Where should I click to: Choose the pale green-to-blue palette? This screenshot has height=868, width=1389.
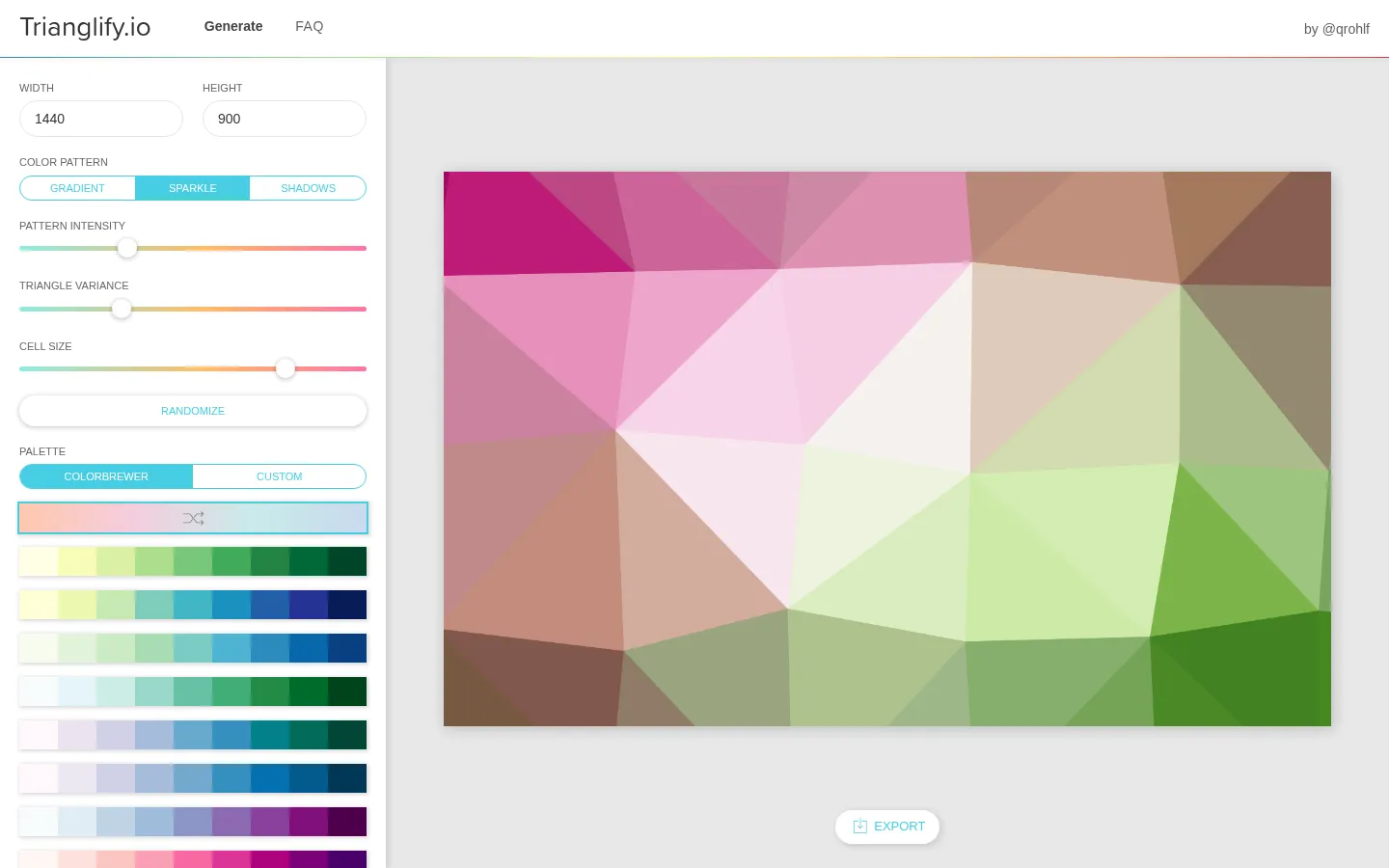193,648
